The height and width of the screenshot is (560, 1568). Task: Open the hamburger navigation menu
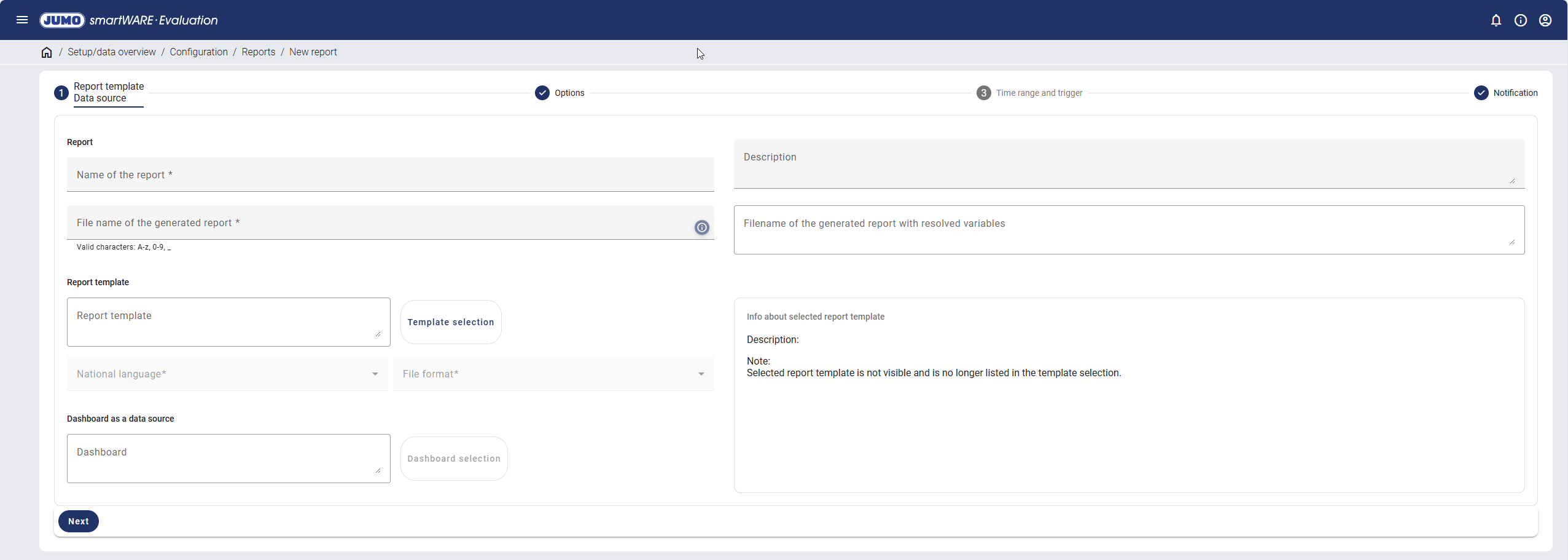(22, 20)
